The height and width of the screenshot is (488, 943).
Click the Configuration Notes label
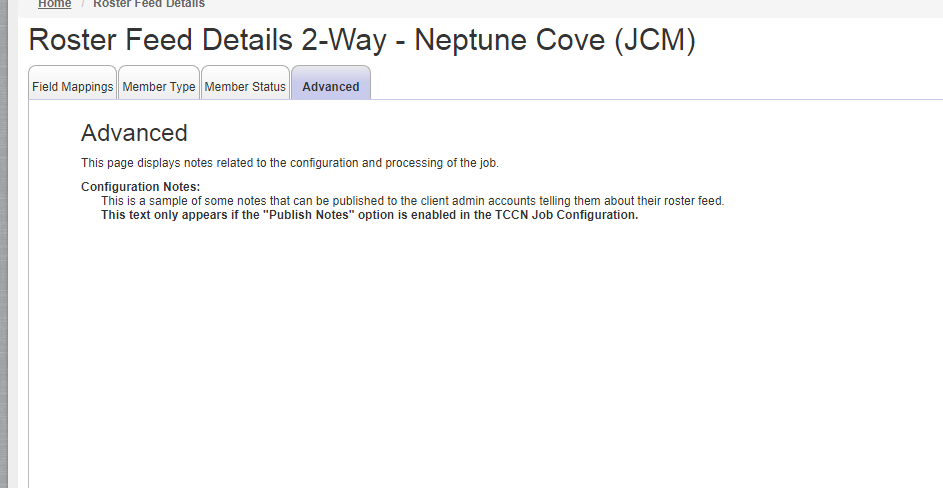tap(141, 187)
